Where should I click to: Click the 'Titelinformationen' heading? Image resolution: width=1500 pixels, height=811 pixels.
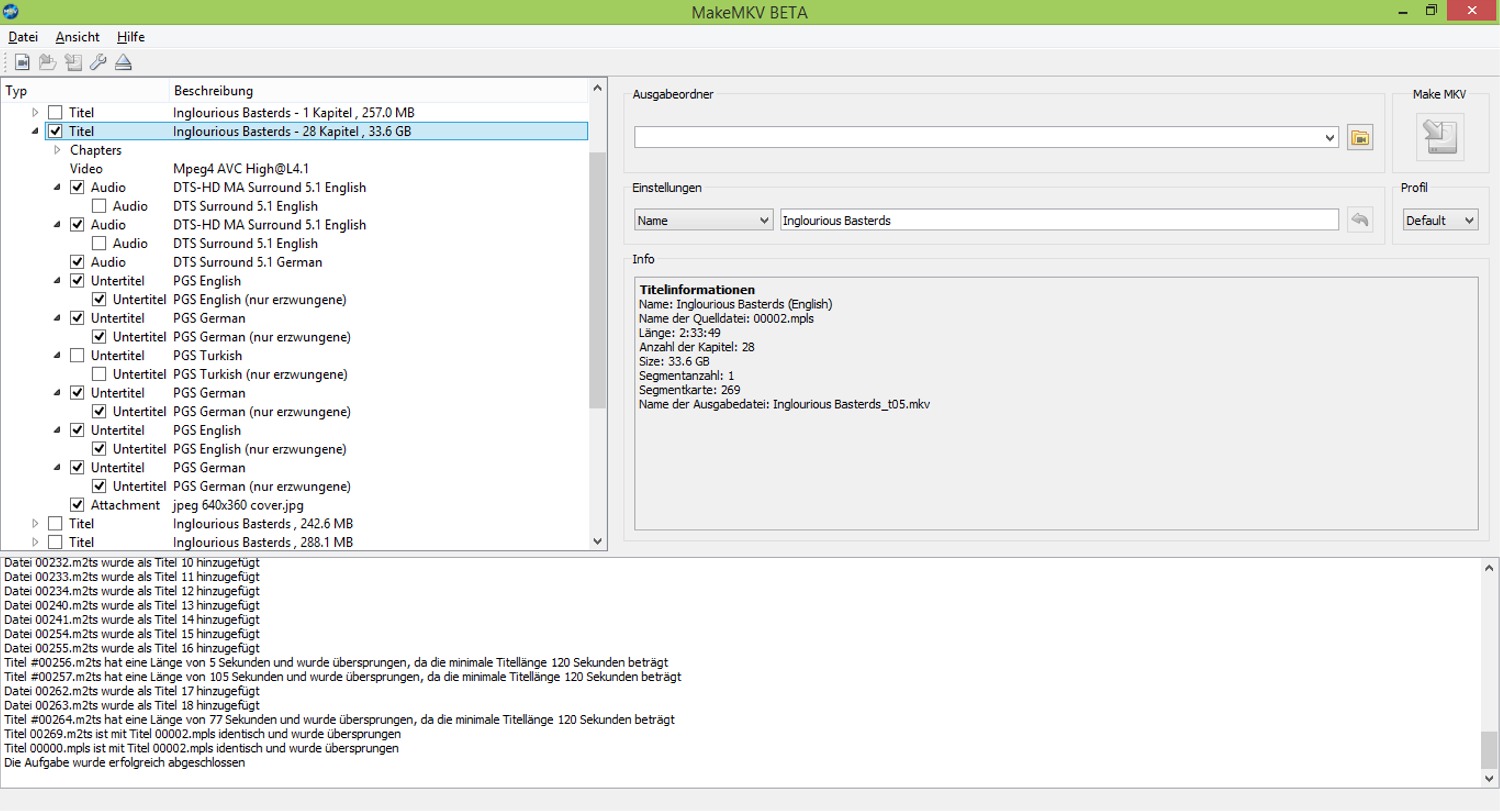697,290
